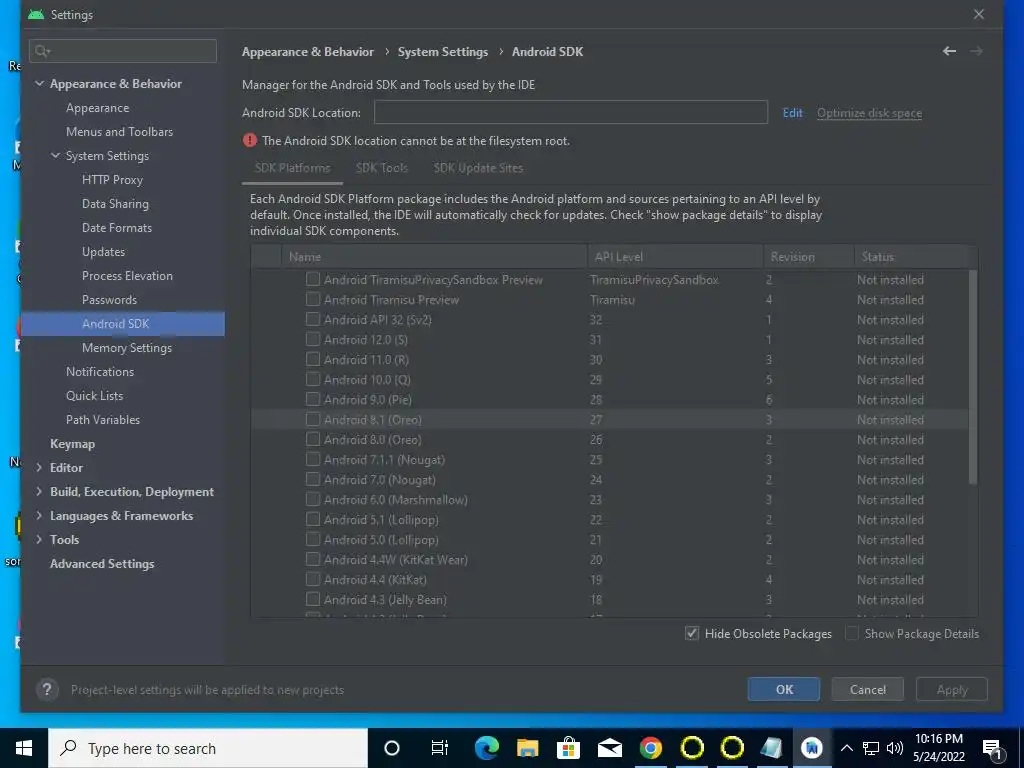Check Android 12.0 (S) checkbox
Viewport: 1024px width, 768px height.
point(313,340)
